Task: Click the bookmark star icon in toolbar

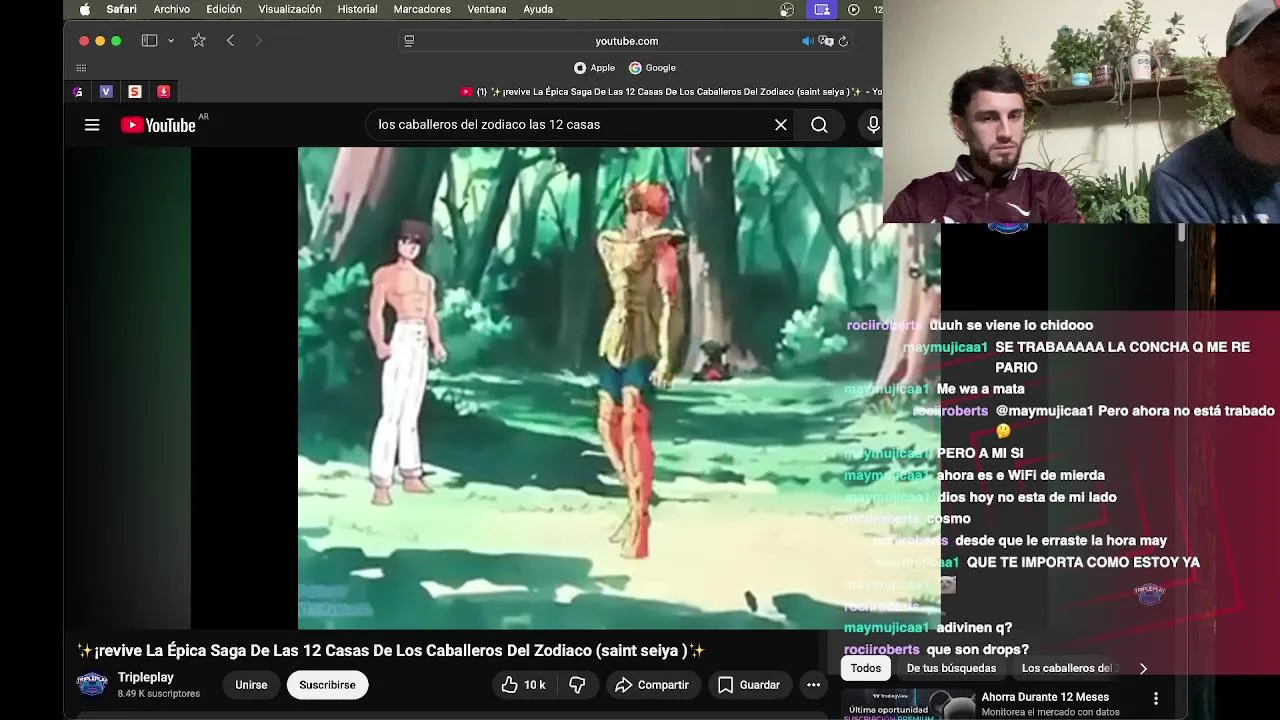Action: pos(199,41)
